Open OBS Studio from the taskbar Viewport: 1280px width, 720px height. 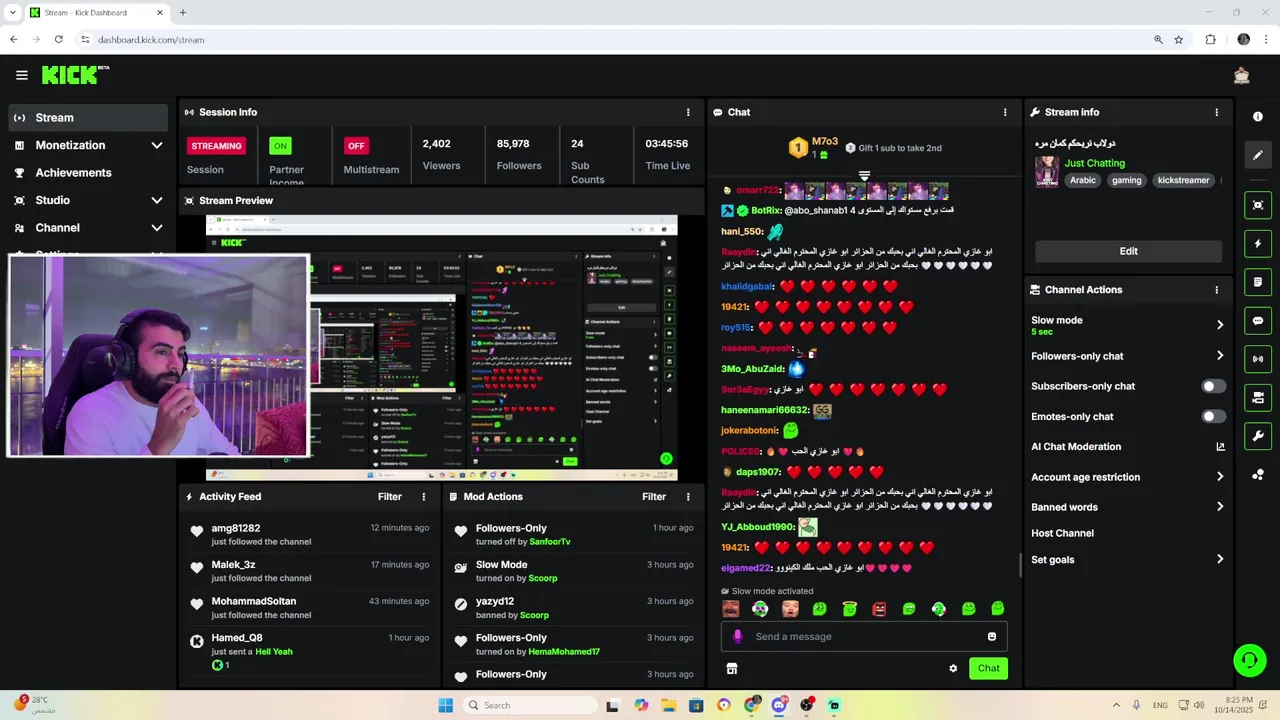(806, 705)
